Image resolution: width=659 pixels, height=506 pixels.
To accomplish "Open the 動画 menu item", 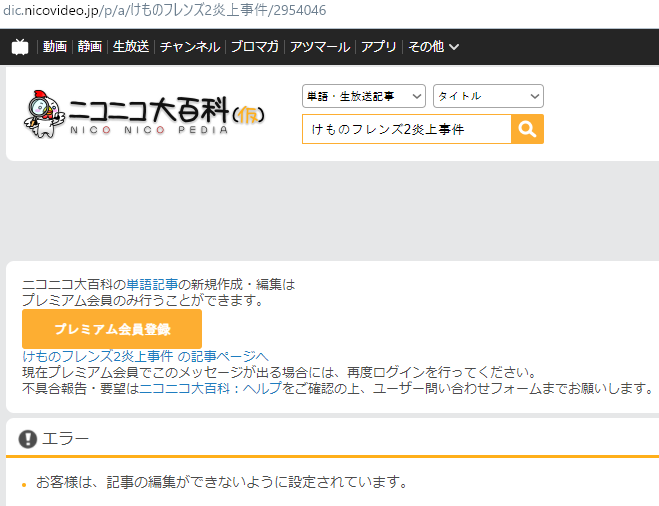I will (x=55, y=47).
